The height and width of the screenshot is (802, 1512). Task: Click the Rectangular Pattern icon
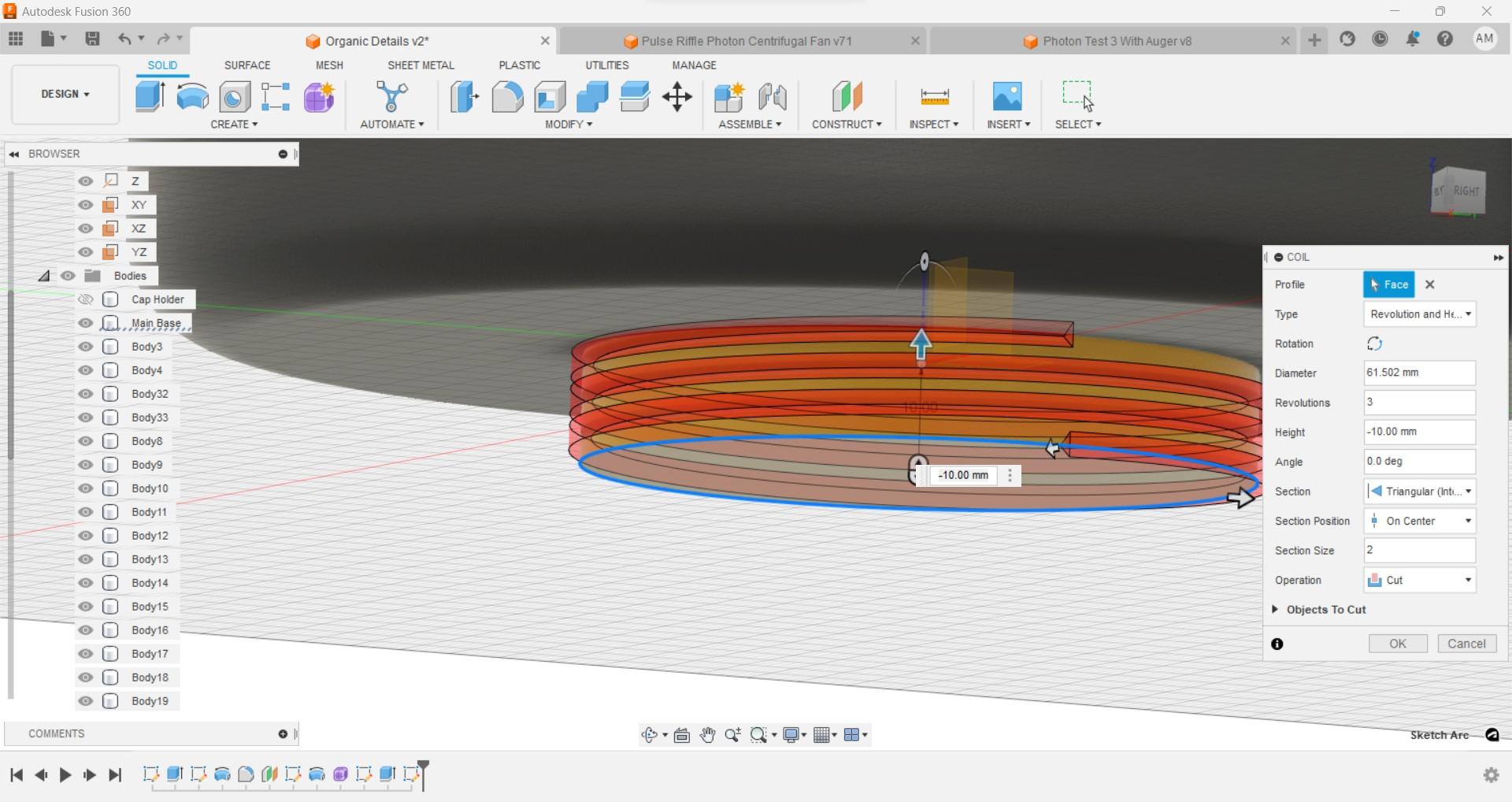(276, 97)
